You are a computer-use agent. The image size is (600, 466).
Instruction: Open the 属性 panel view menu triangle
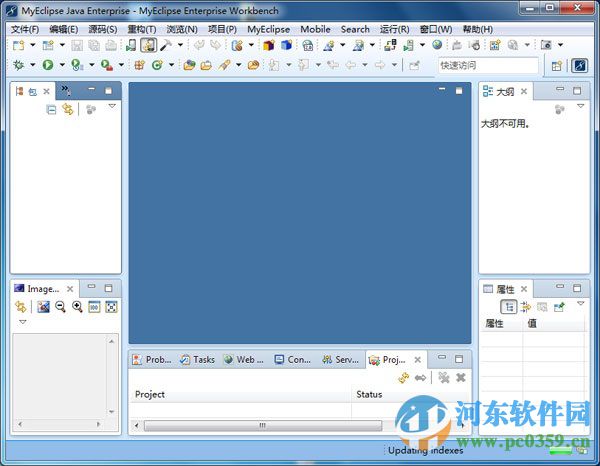tap(580, 303)
